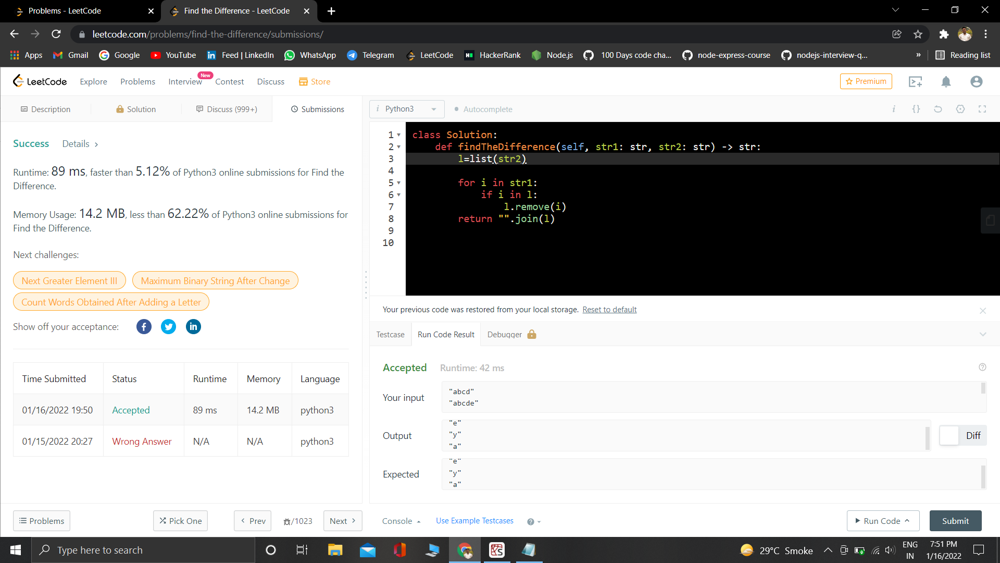Open the Accepted submission entry
The height and width of the screenshot is (563, 1000).
(x=131, y=410)
